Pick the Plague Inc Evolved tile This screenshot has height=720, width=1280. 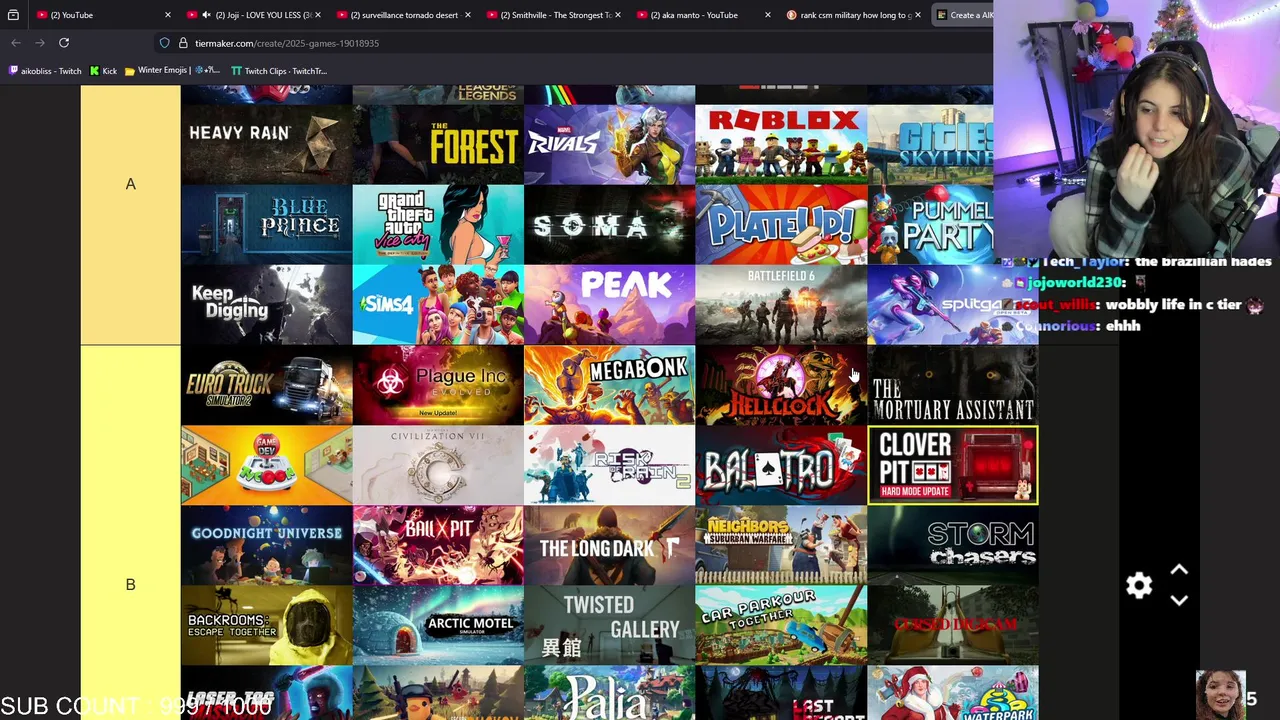tap(438, 385)
